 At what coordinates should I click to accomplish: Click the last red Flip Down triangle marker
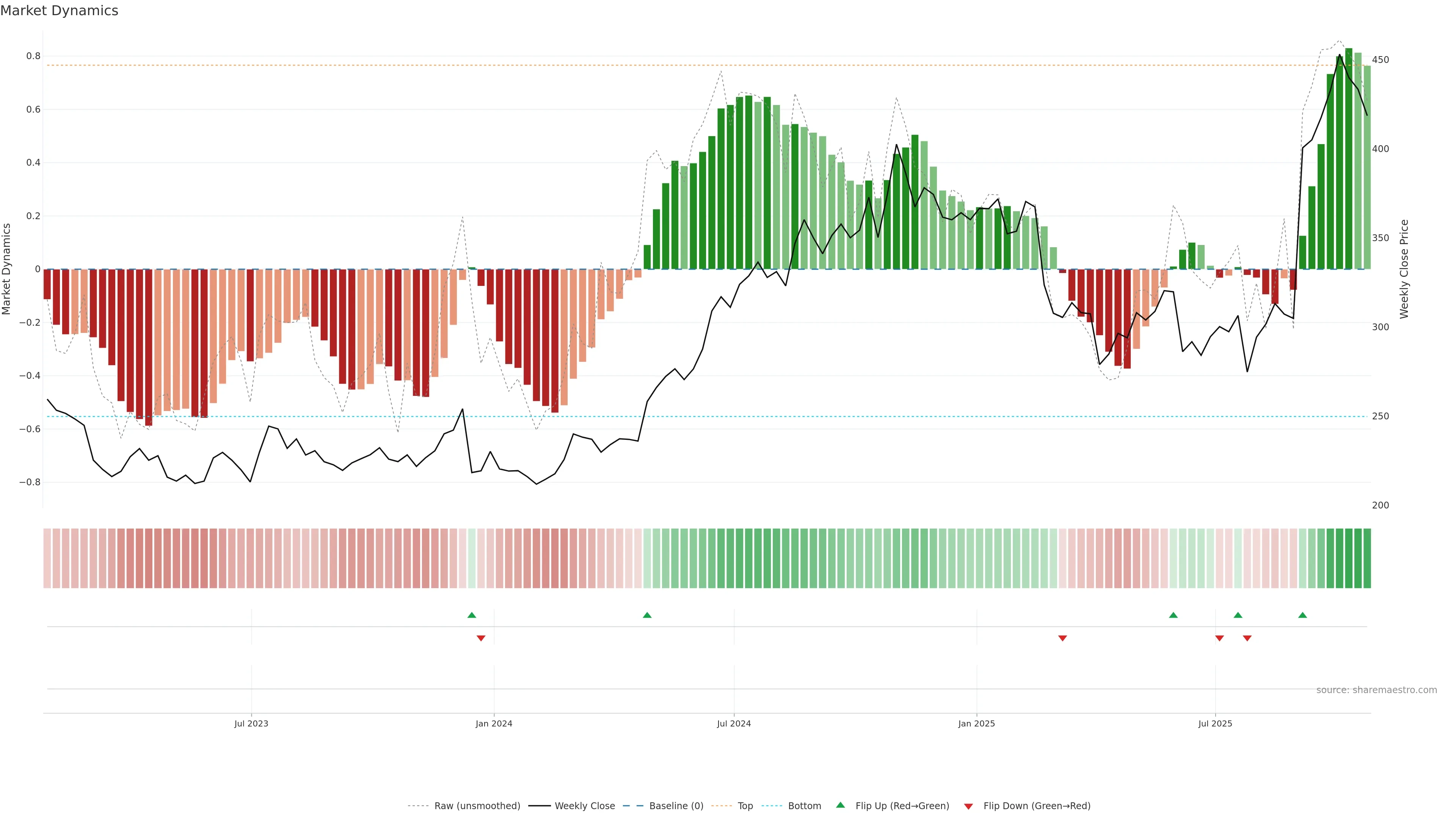[1247, 638]
